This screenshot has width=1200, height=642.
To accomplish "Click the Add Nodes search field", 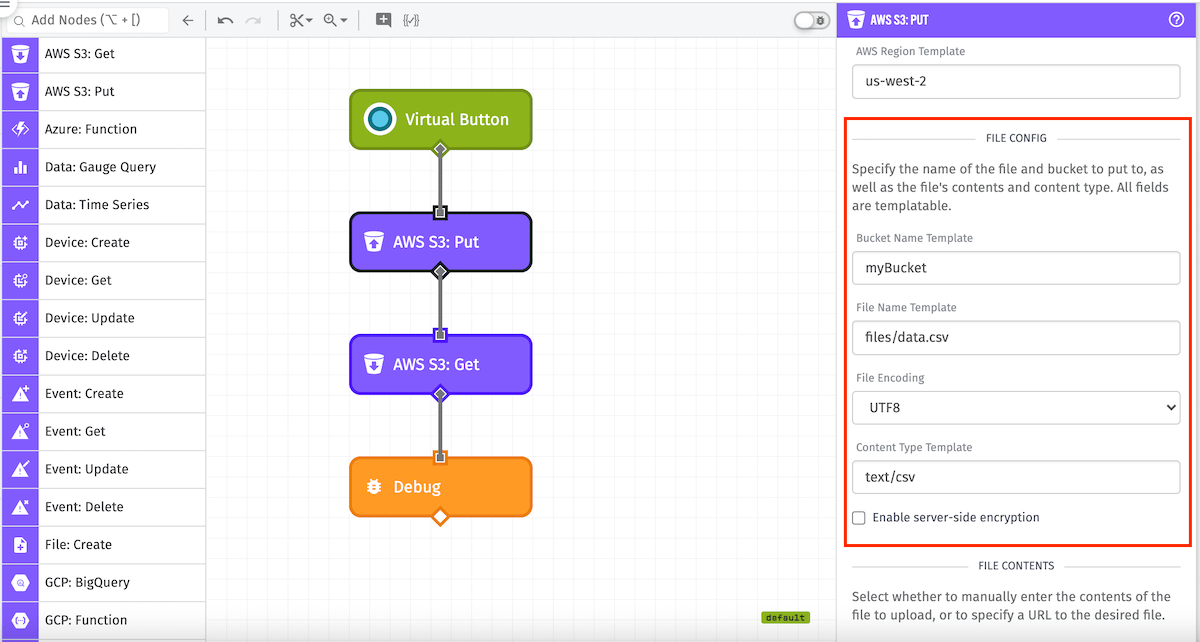I will tap(87, 20).
